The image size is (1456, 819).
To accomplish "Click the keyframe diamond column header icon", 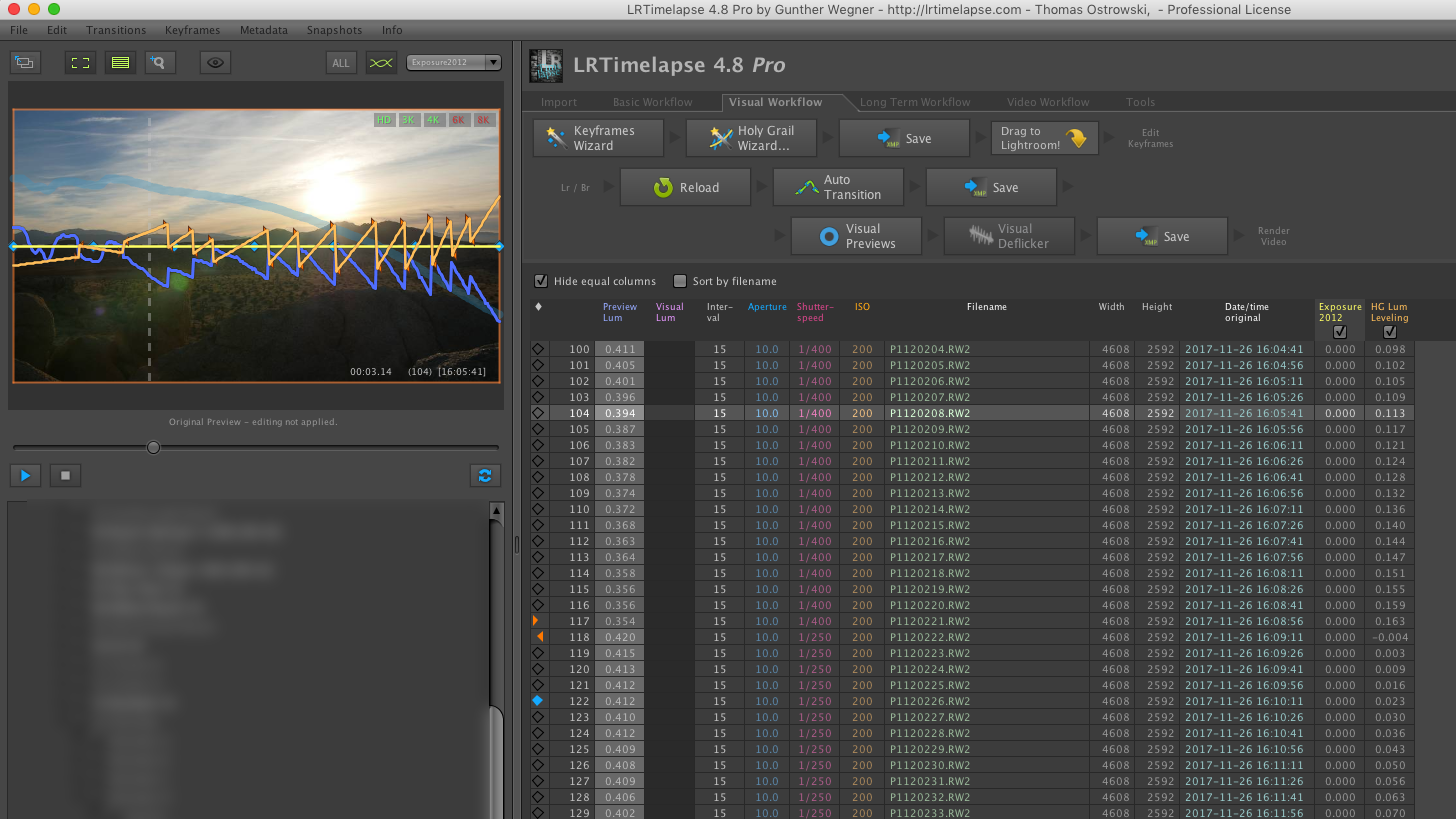I will coord(538,307).
